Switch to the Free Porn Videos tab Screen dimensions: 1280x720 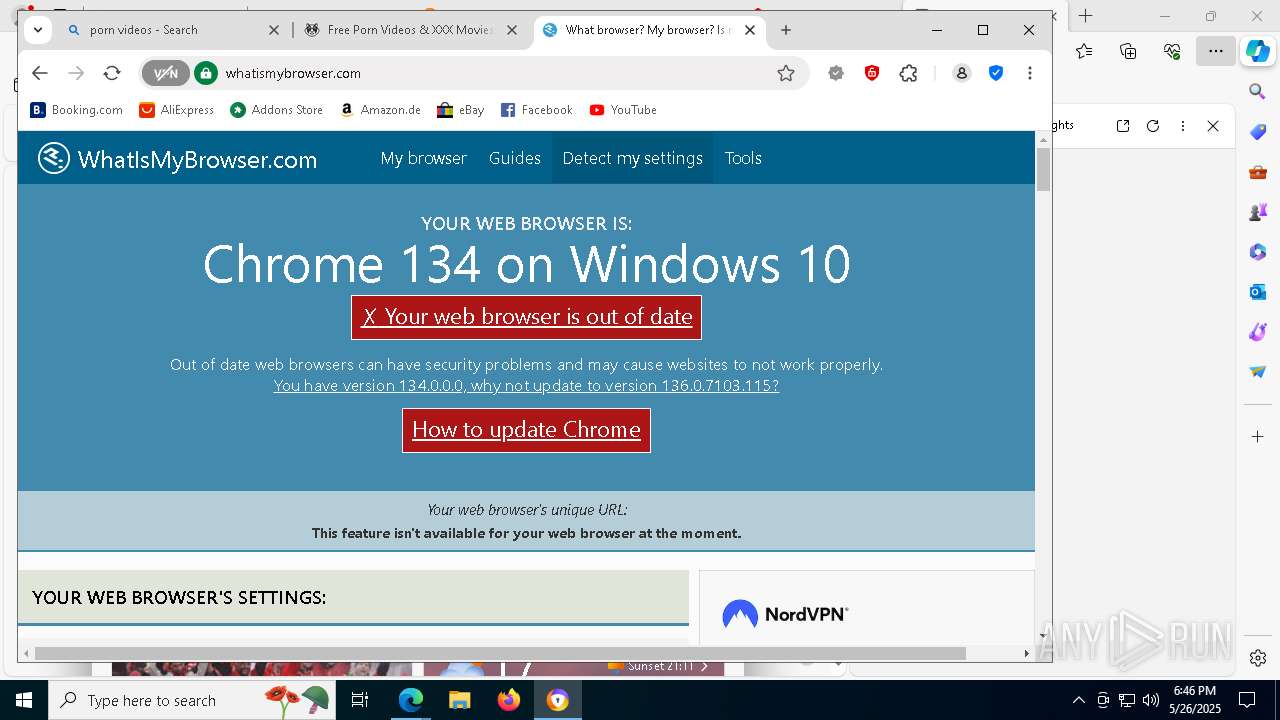pyautogui.click(x=410, y=30)
